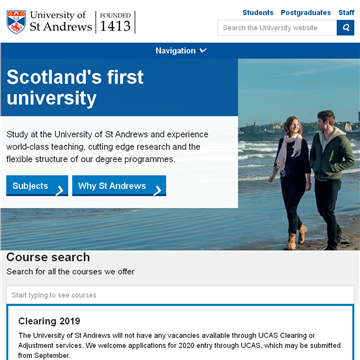The height and width of the screenshot is (360, 360).
Task: Focus the Search the University website field
Action: [x=277, y=28]
